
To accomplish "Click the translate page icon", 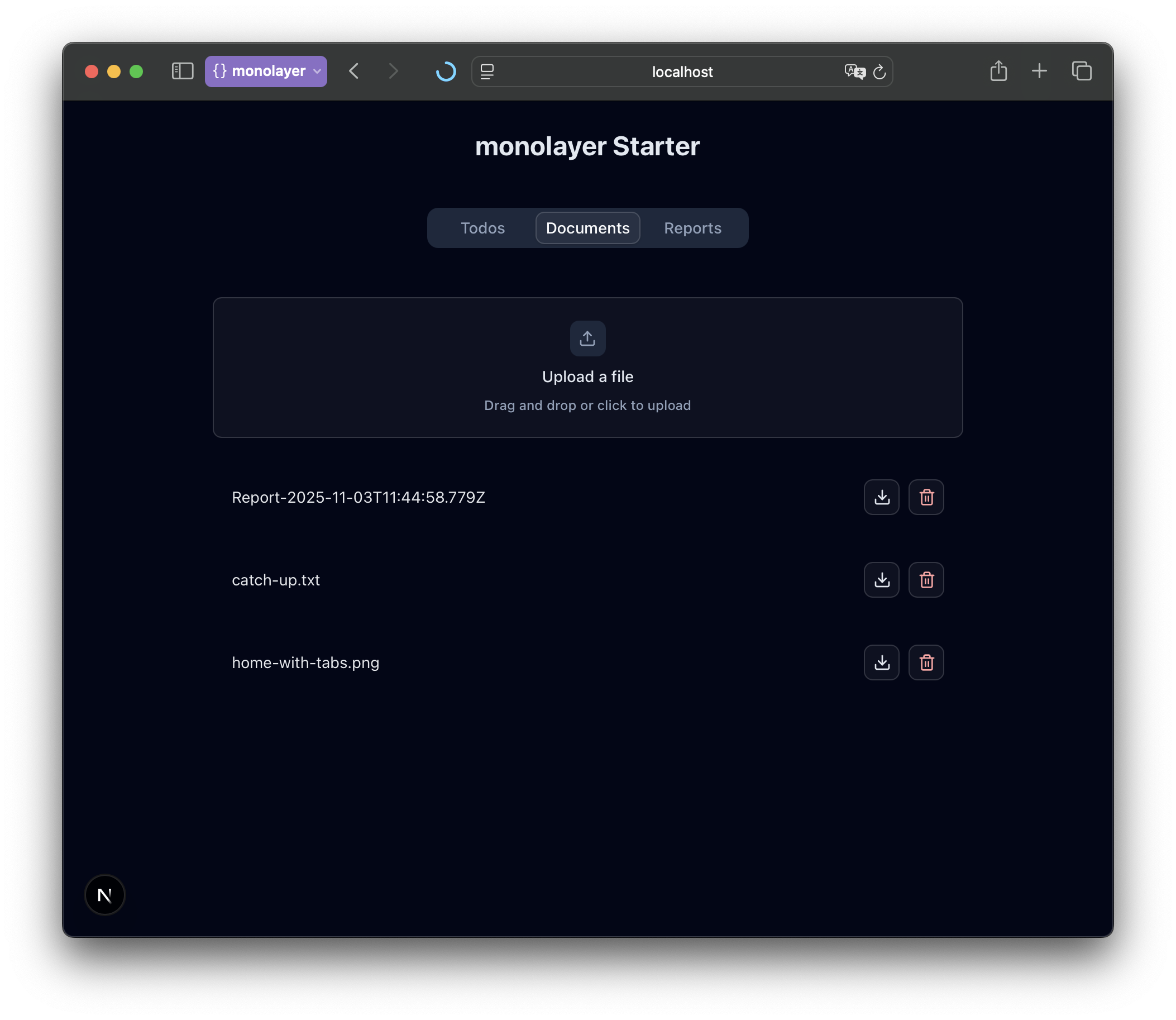I will [x=854, y=72].
